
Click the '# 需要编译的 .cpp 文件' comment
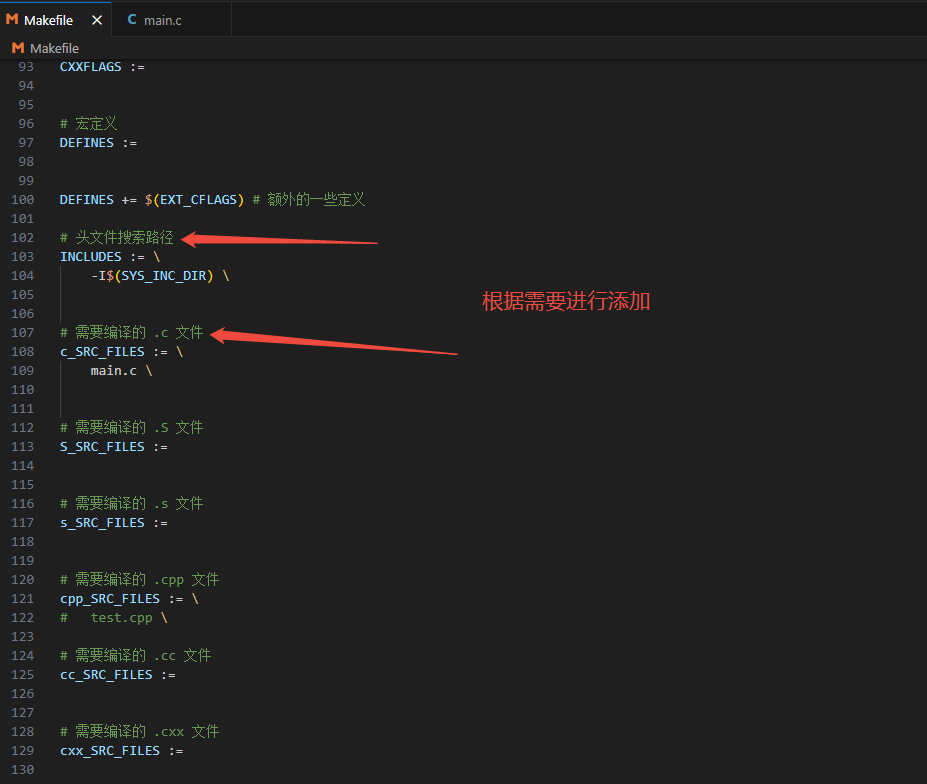coord(140,580)
